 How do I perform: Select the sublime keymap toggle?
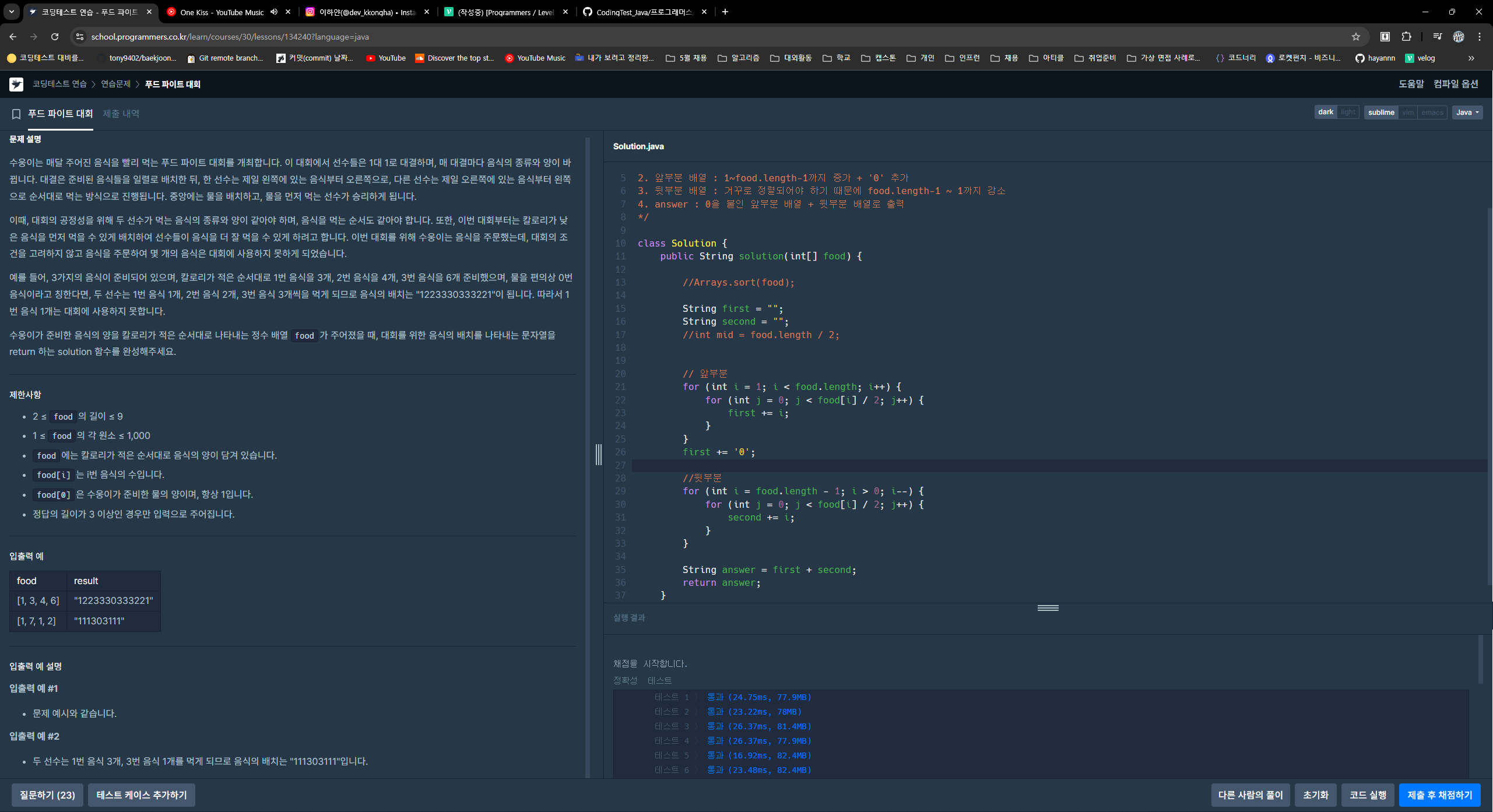click(1381, 113)
